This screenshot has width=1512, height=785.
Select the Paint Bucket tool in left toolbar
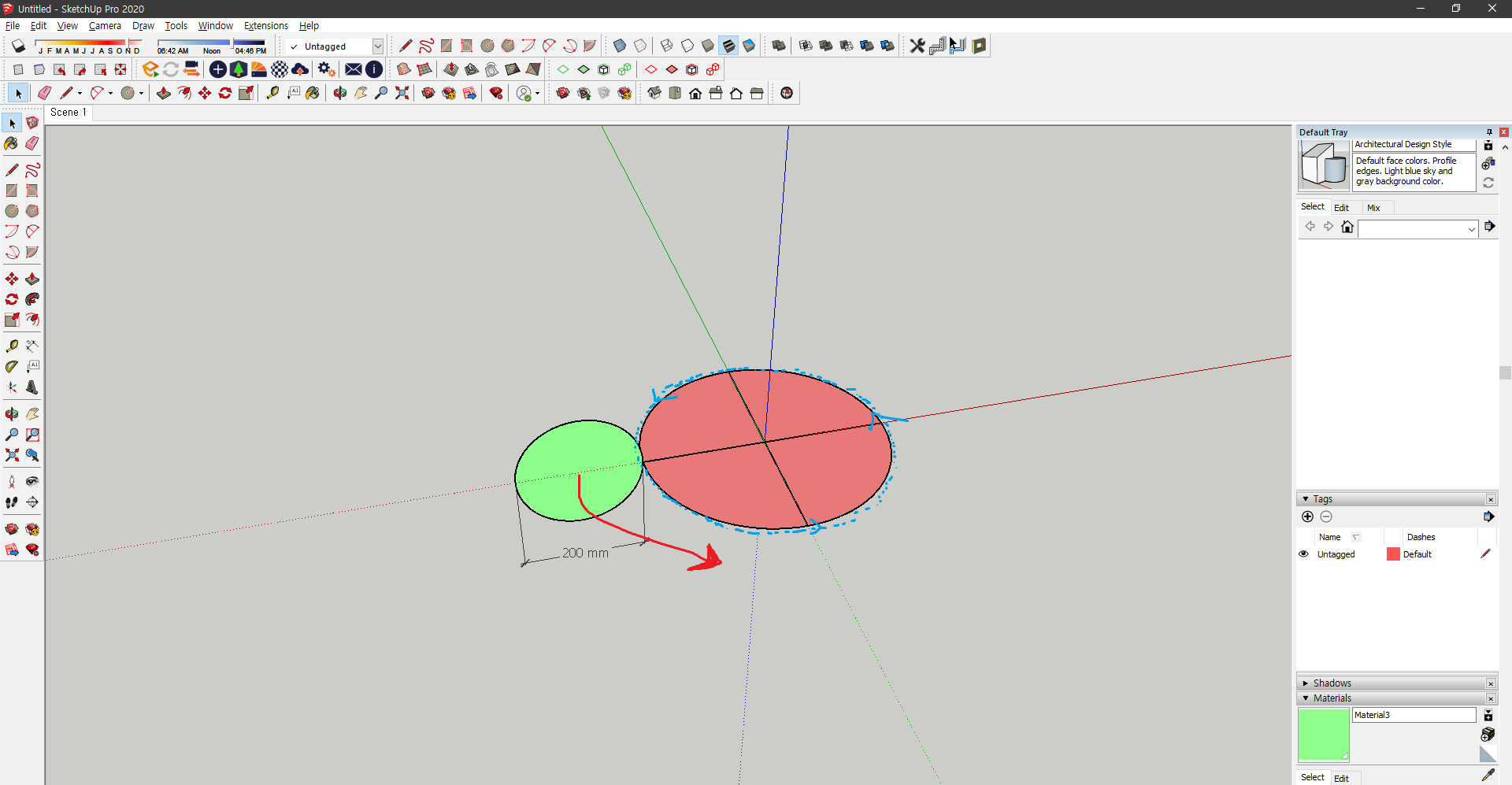coord(11,143)
